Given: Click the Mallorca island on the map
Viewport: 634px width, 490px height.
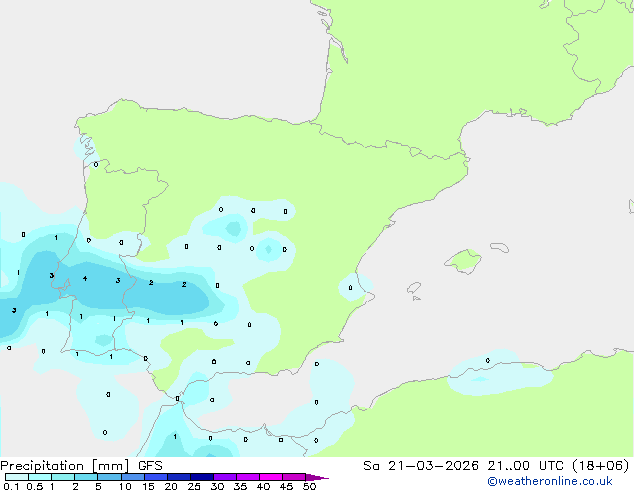Looking at the screenshot, I should point(463,262).
